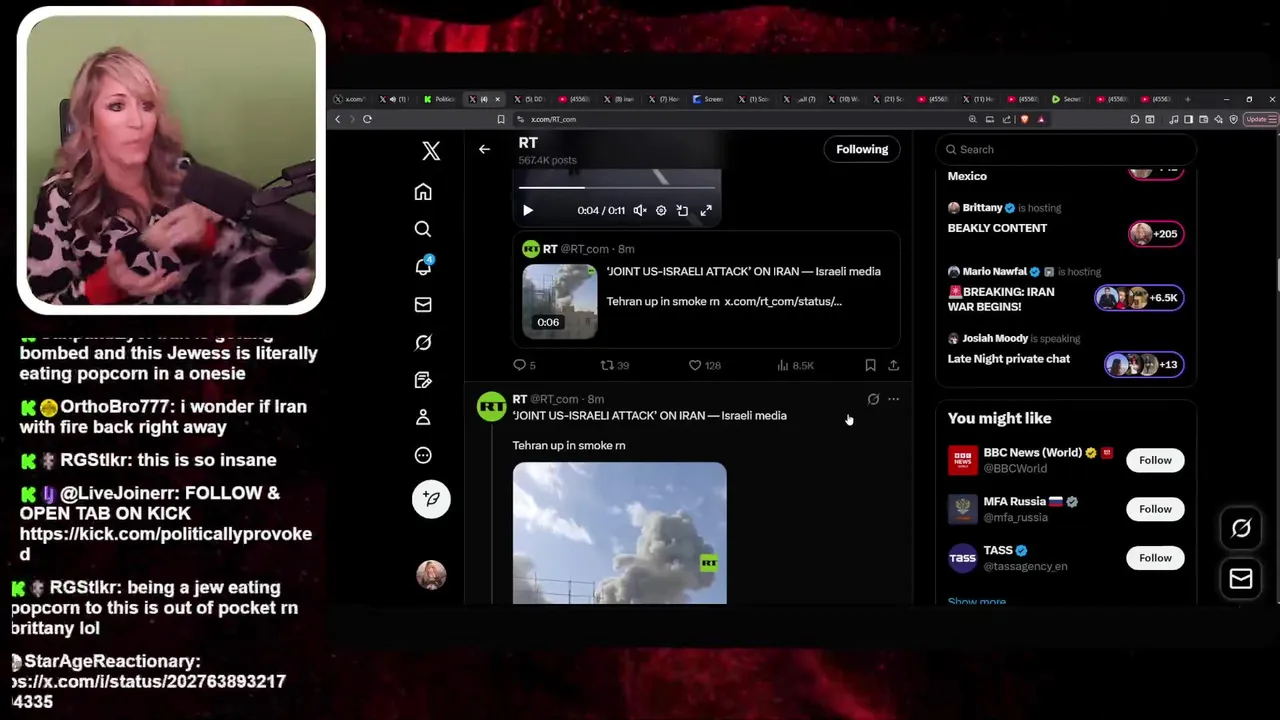Open Explore search icon in sidebar

pyautogui.click(x=423, y=229)
